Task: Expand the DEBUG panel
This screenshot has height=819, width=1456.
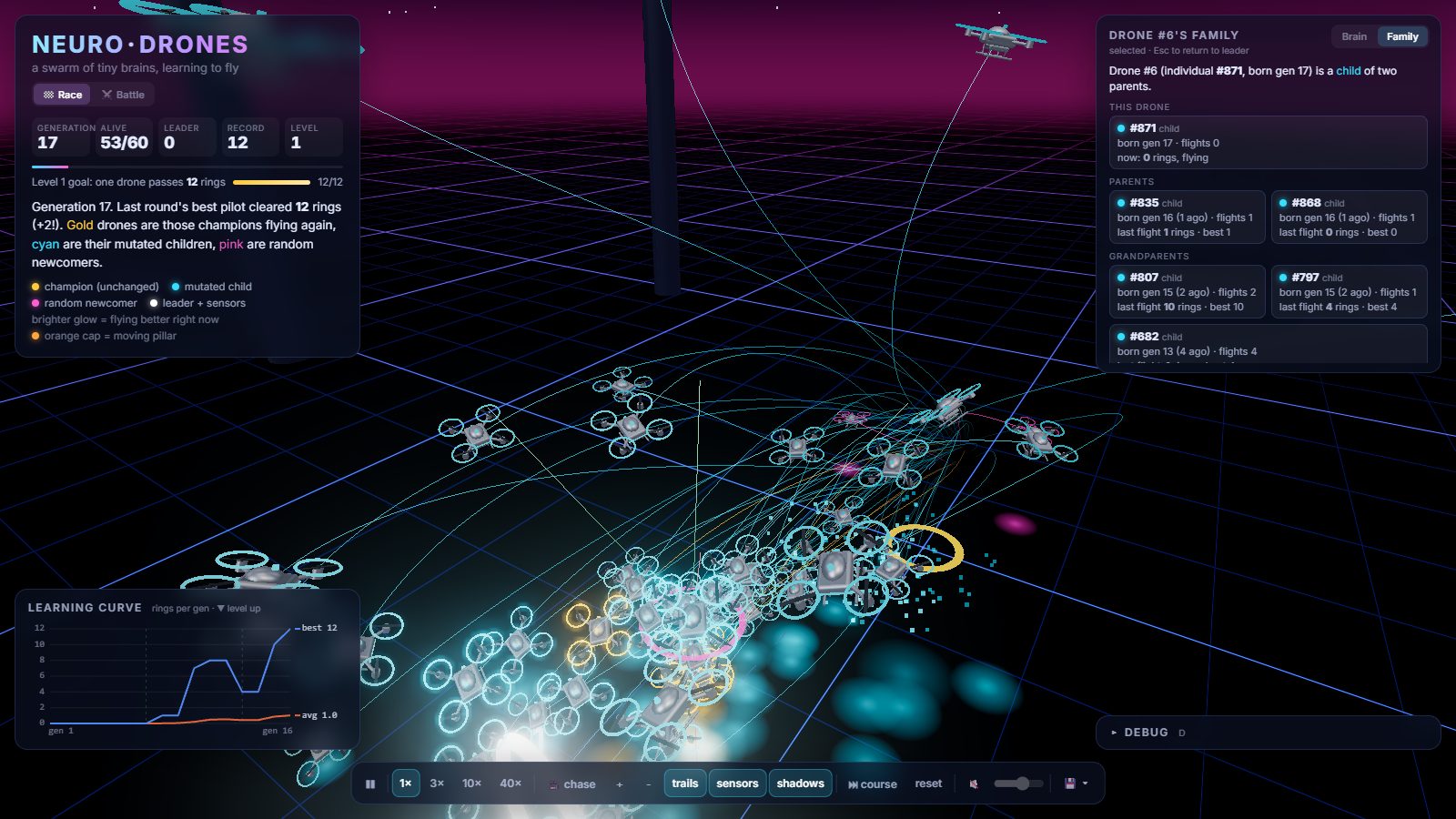Action: click(1269, 733)
